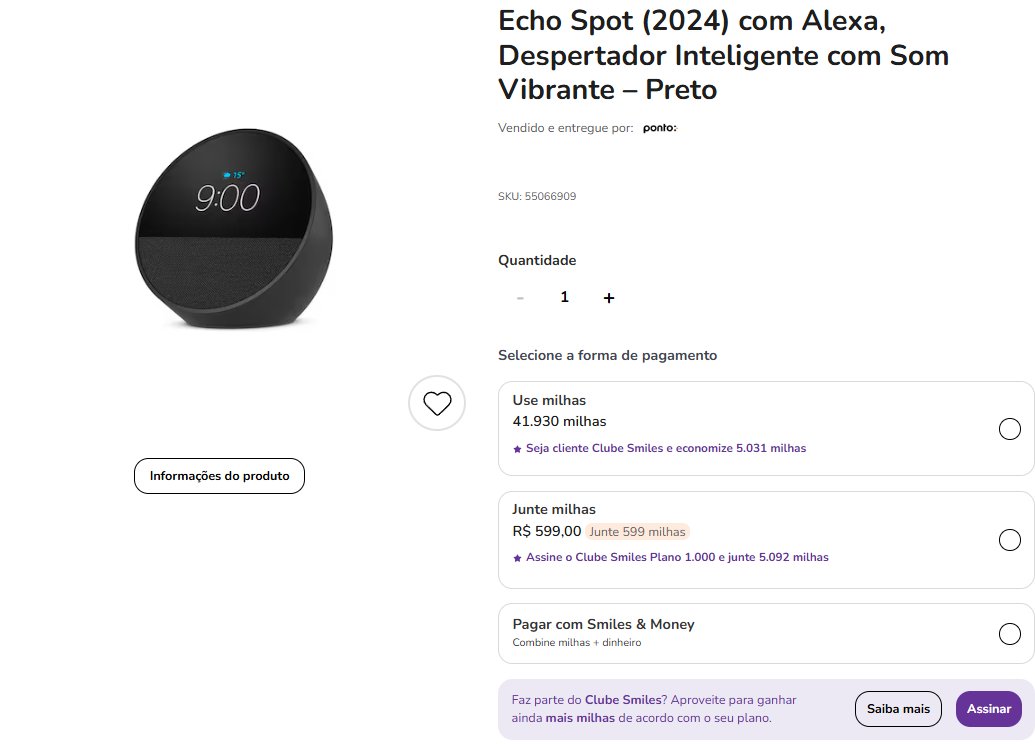Click the quantity value field
1035x744 pixels.
(x=564, y=297)
